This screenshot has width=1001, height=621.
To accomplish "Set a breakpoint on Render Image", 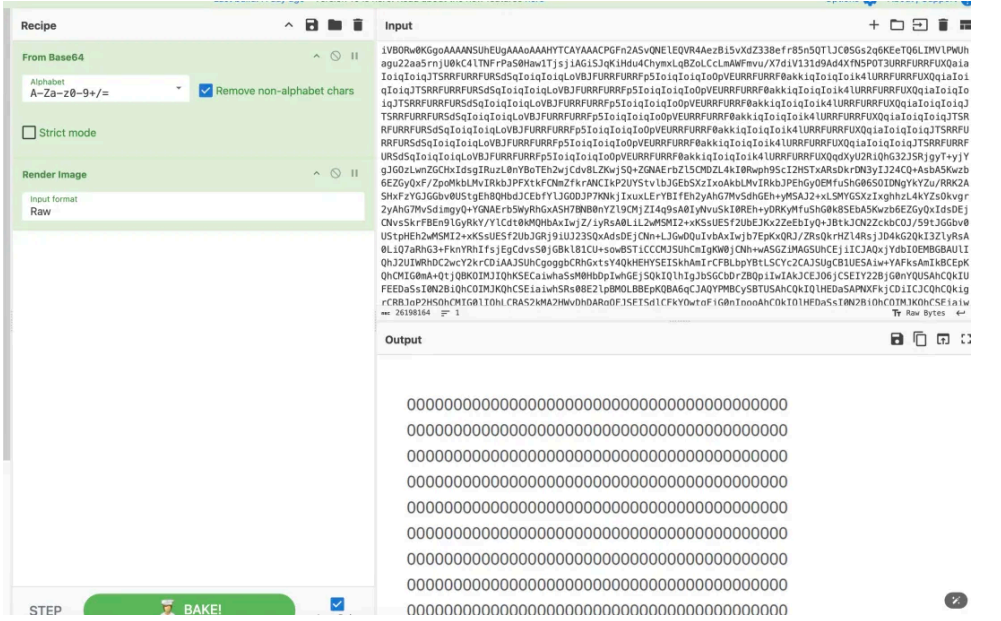I will tap(354, 174).
